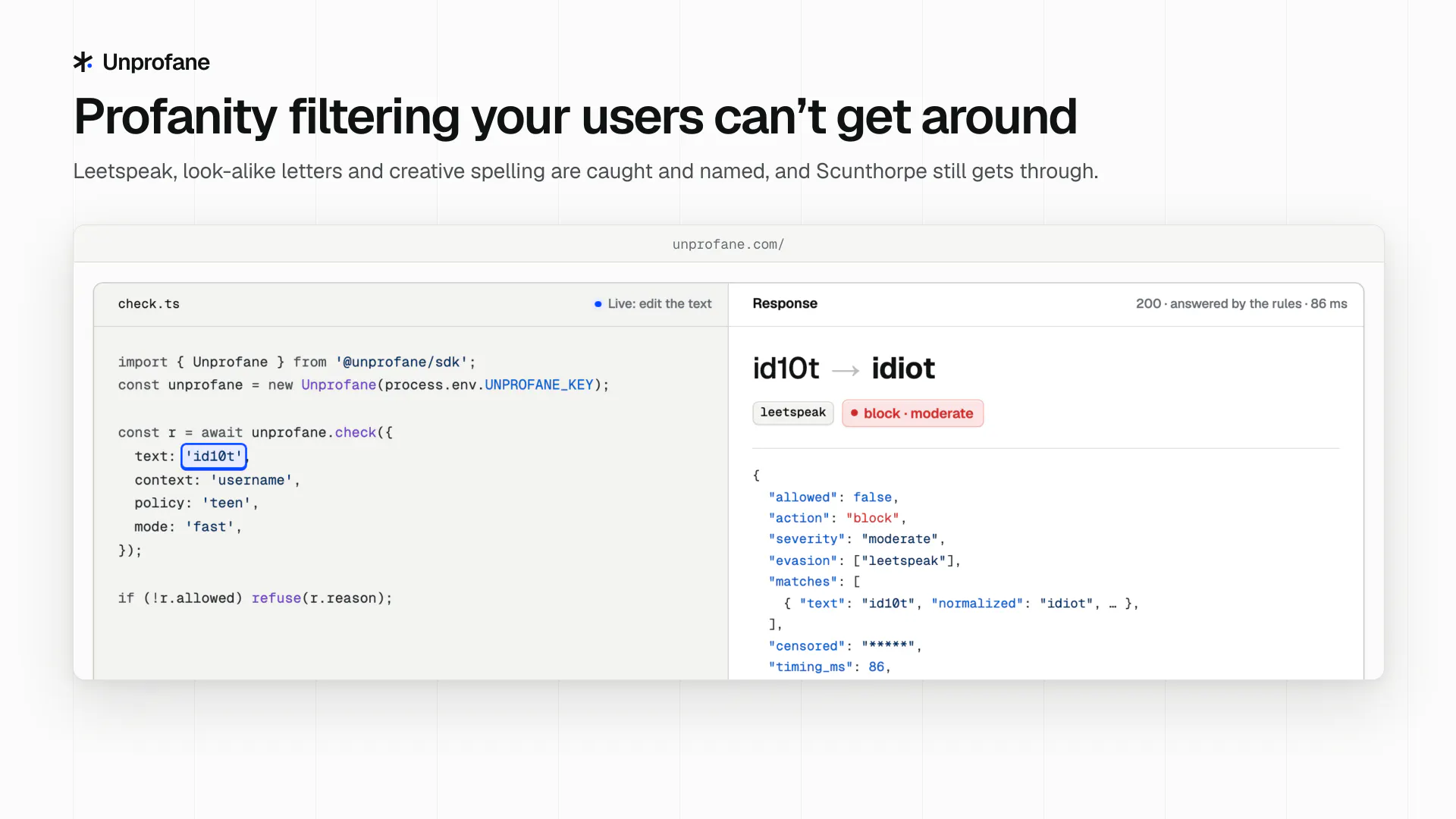The height and width of the screenshot is (819, 1456).
Task: Click the "censored": "*****" JSON line
Action: point(845,646)
